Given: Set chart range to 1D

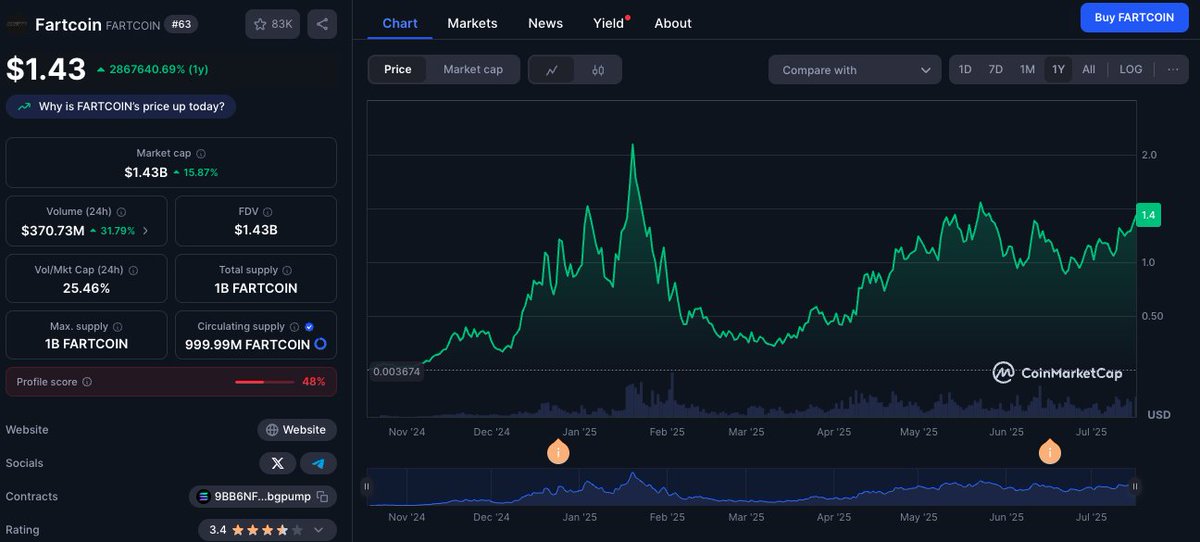Looking at the screenshot, I should point(965,69).
